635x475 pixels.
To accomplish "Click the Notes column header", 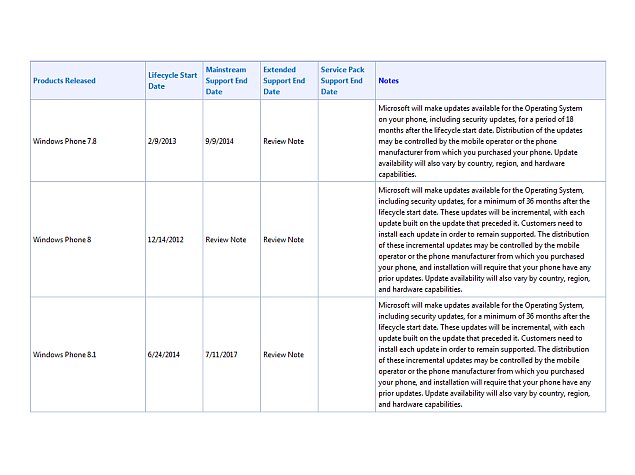I will [x=389, y=81].
